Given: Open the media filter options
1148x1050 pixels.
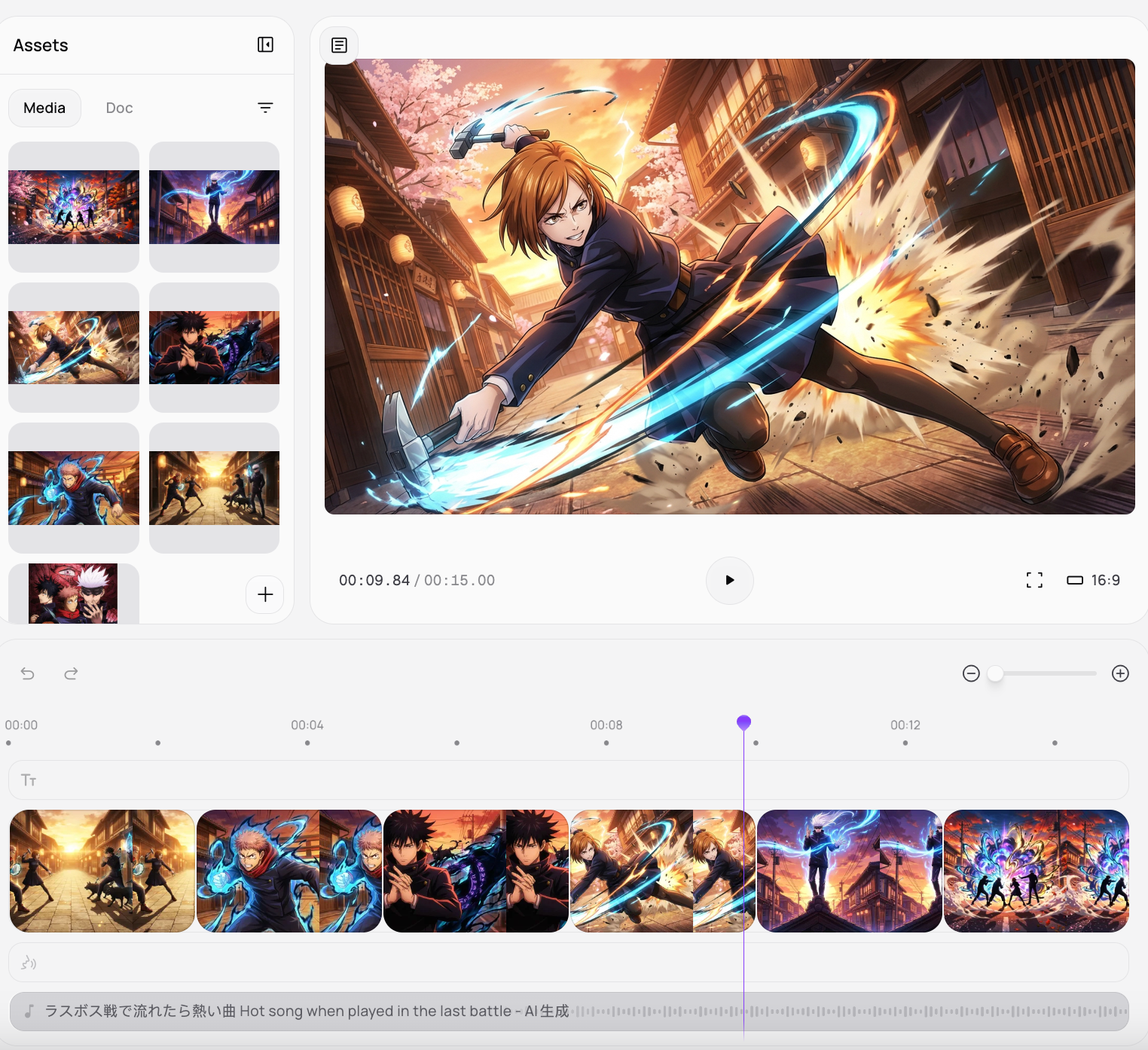Looking at the screenshot, I should click(x=265, y=108).
